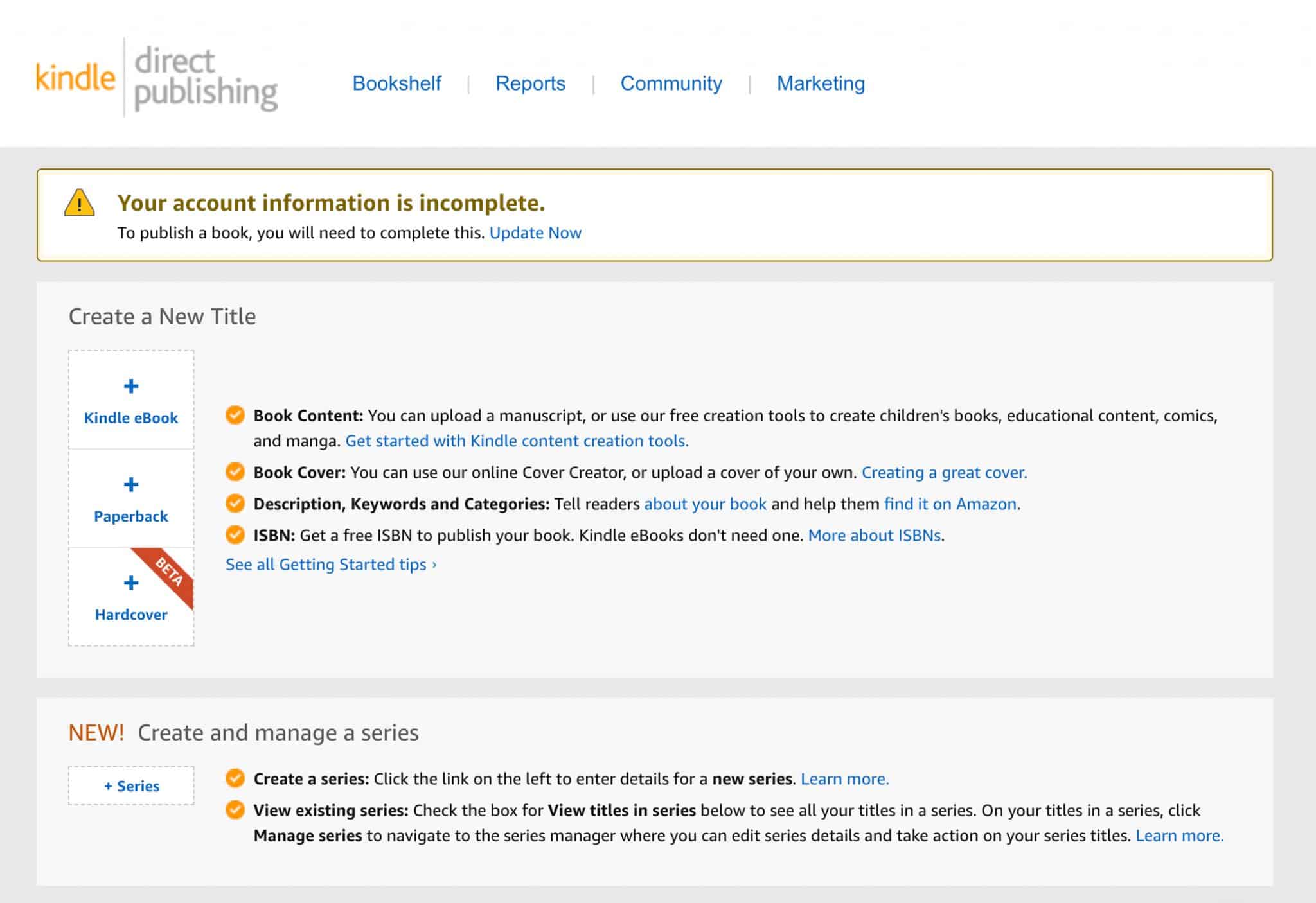Click the orange checkmark beside ISBN

pos(235,534)
